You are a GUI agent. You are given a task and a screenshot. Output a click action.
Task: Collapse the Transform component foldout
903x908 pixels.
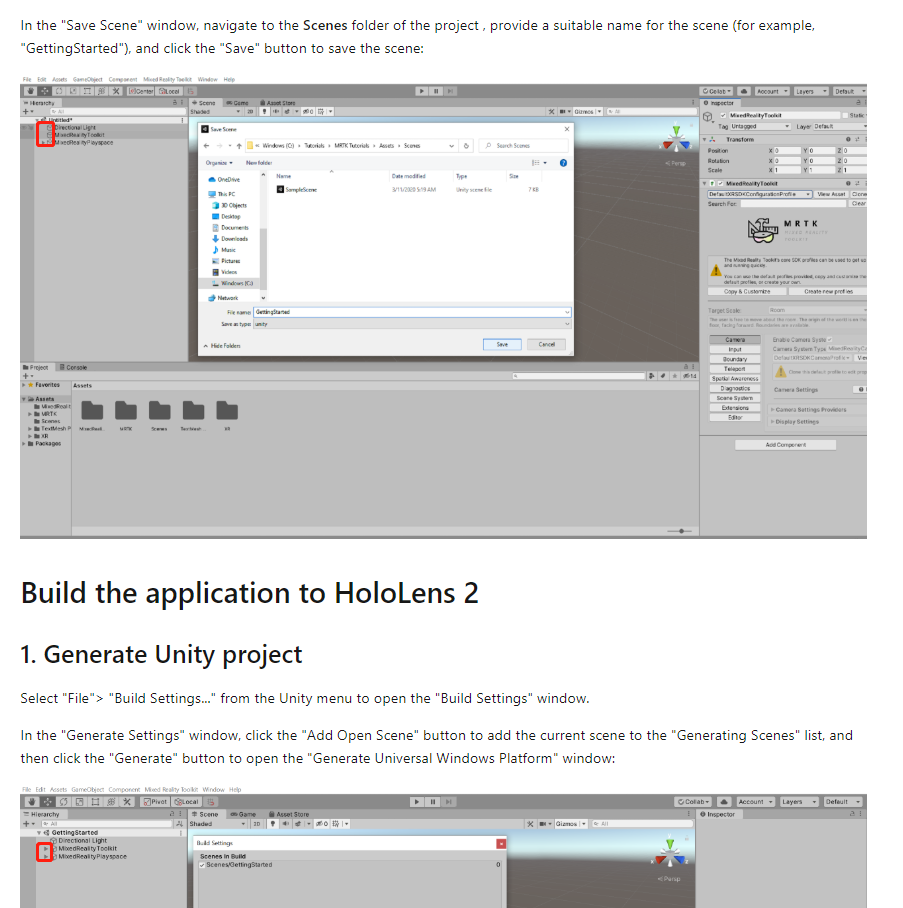coord(704,140)
